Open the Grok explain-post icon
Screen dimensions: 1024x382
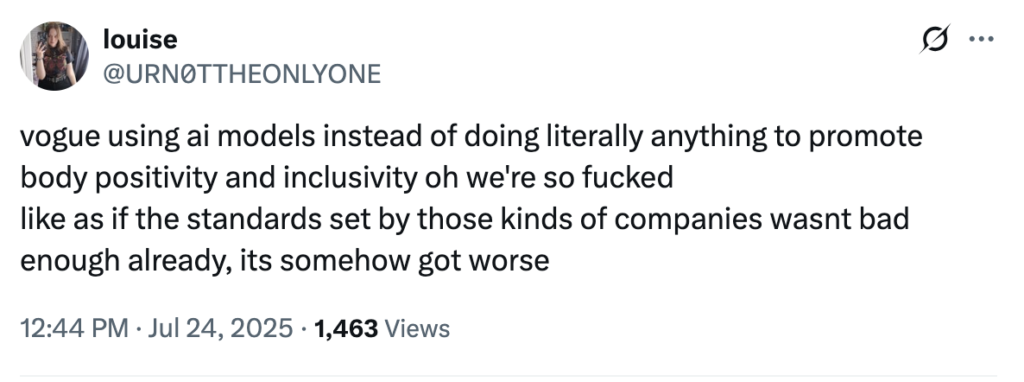click(934, 40)
